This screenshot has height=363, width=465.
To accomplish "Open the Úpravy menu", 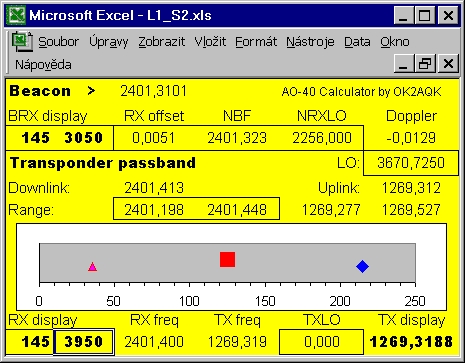I will [x=109, y=42].
